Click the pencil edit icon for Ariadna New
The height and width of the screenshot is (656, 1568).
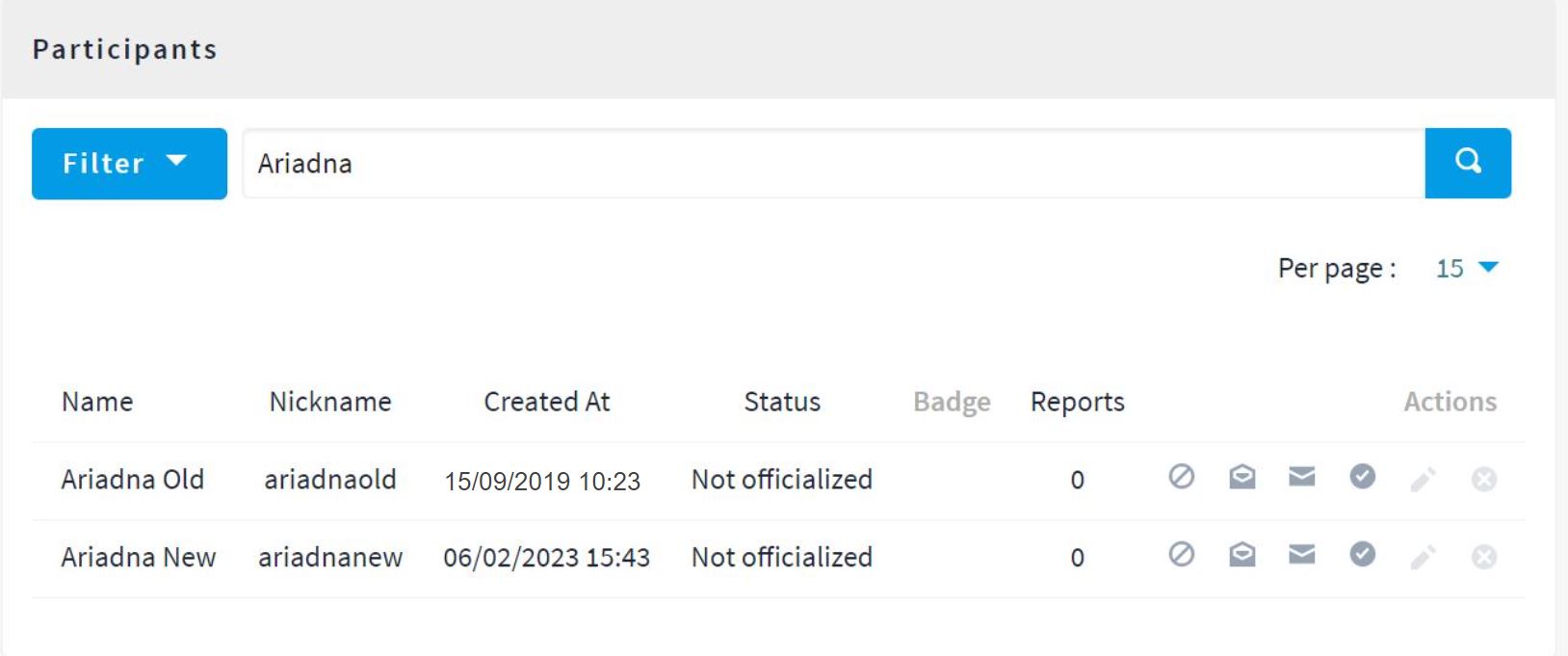[1424, 557]
